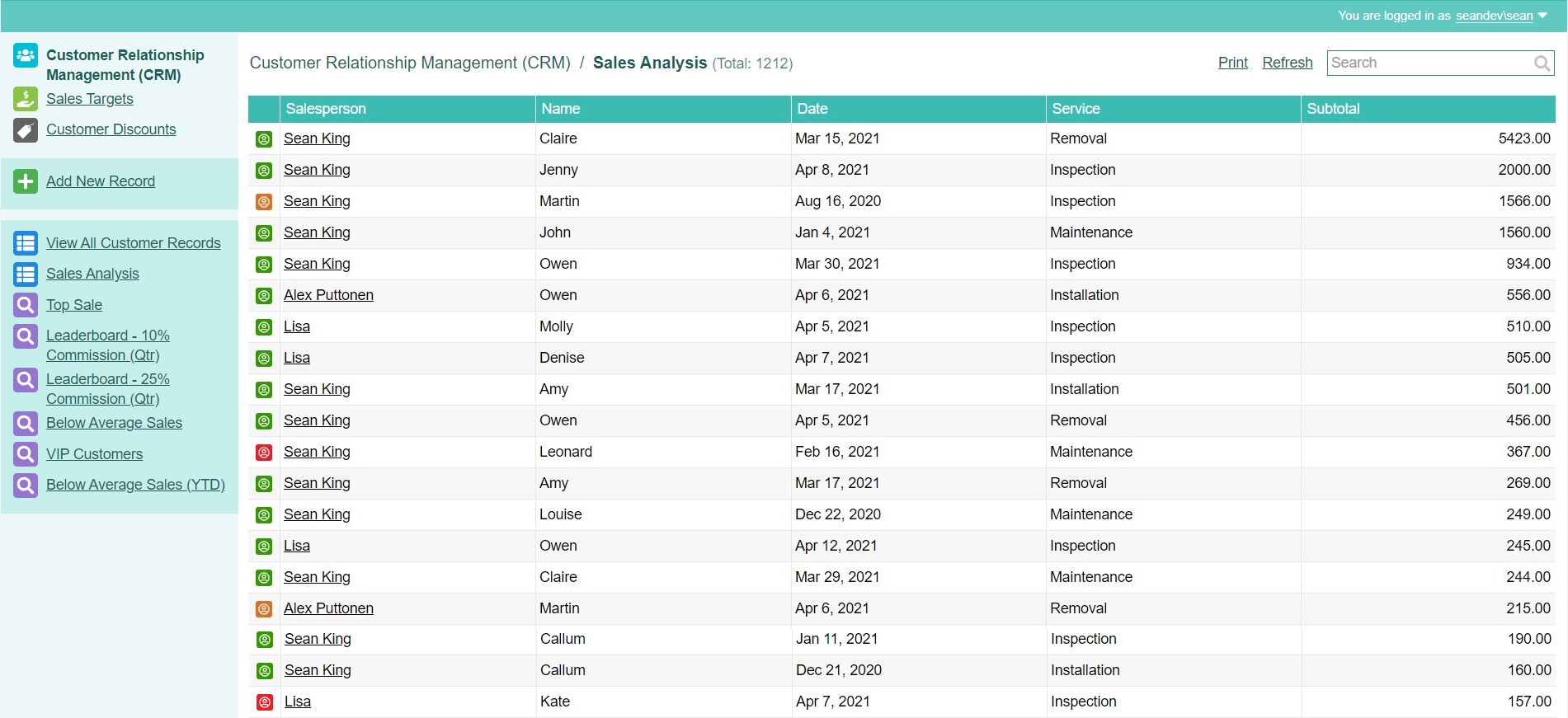Select the Aug 16, 2020 date cell
1568x718 pixels.
tap(918, 201)
